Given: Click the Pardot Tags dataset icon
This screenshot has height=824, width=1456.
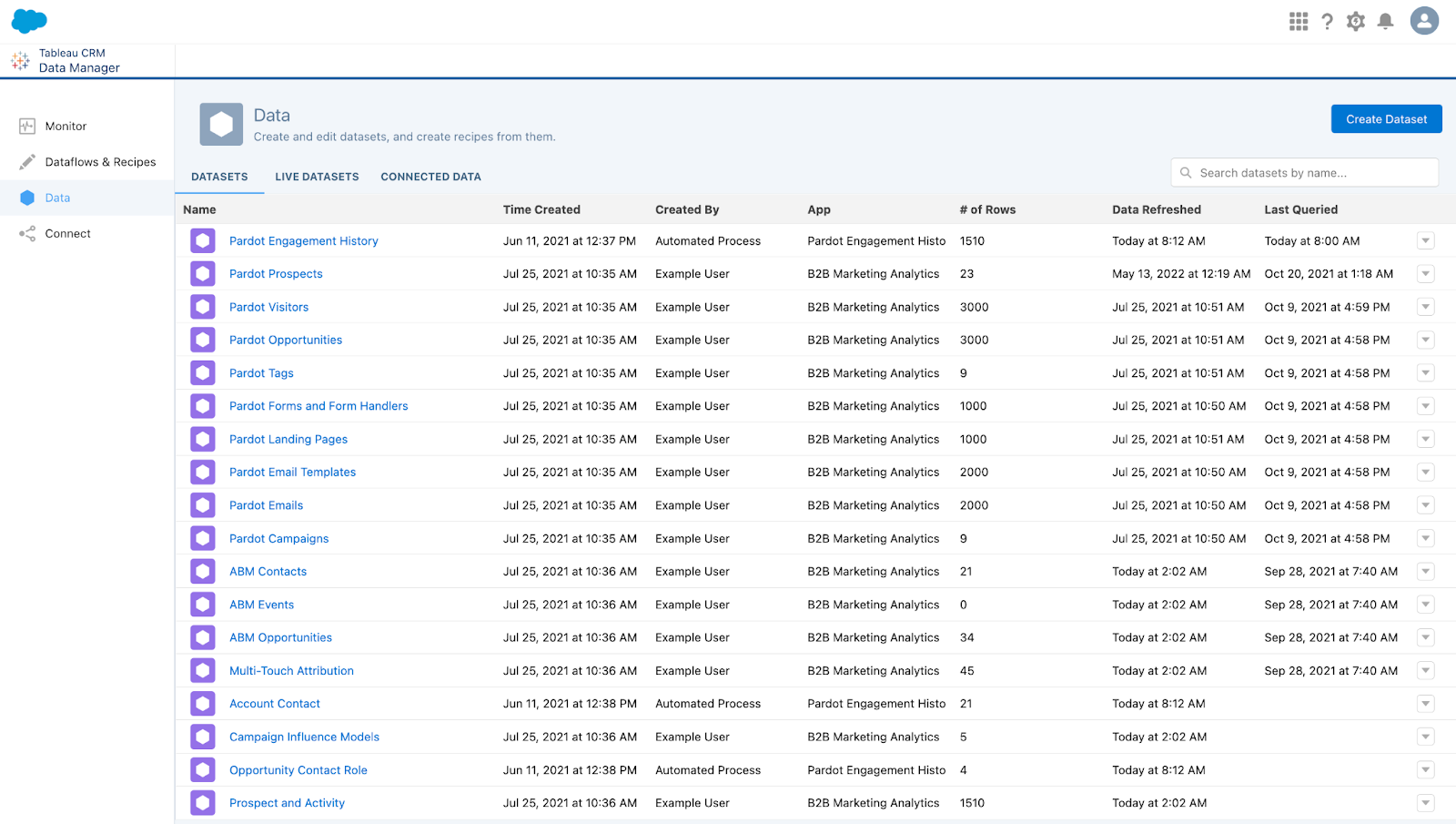Looking at the screenshot, I should tap(203, 373).
